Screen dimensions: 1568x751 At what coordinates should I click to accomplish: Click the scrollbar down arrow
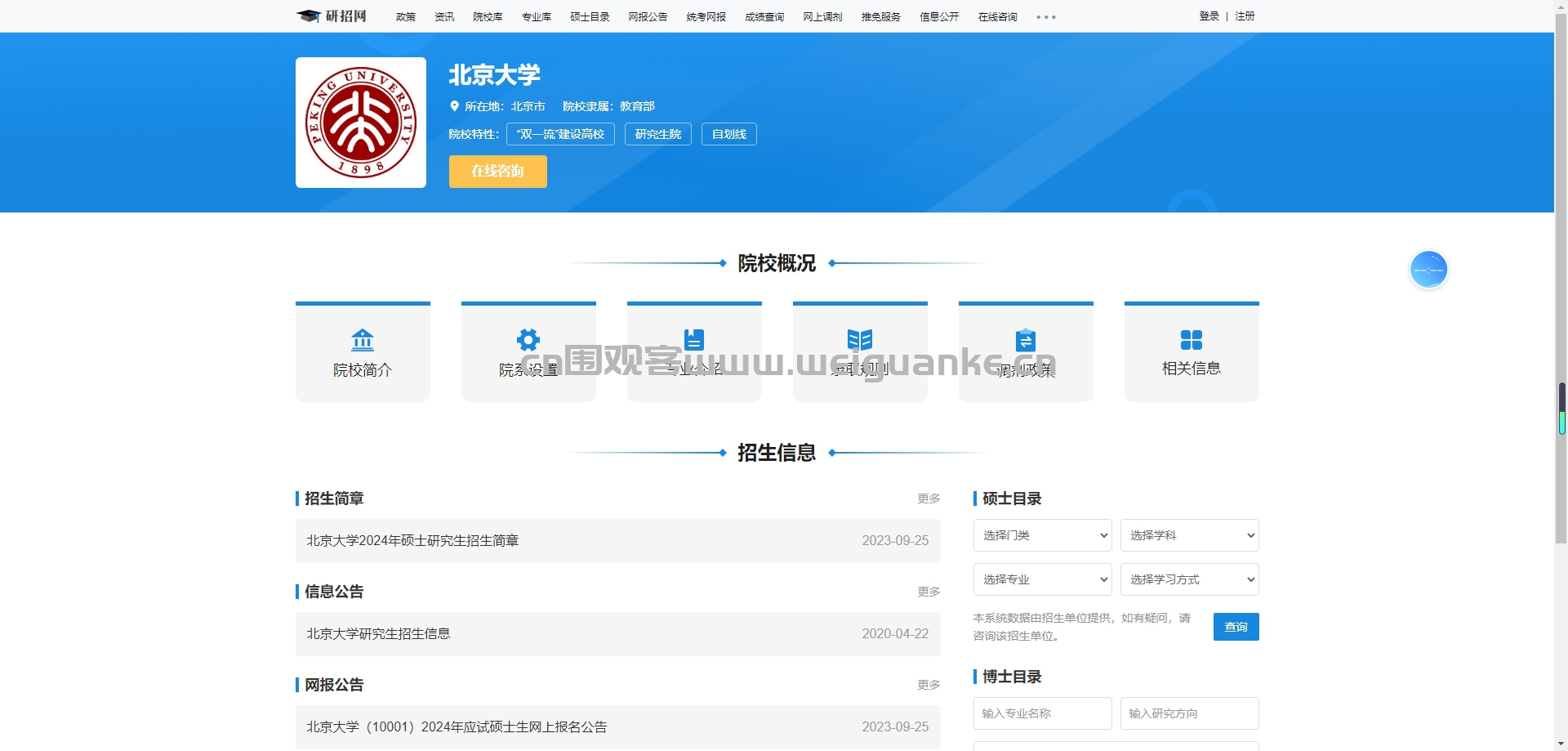point(1561,744)
